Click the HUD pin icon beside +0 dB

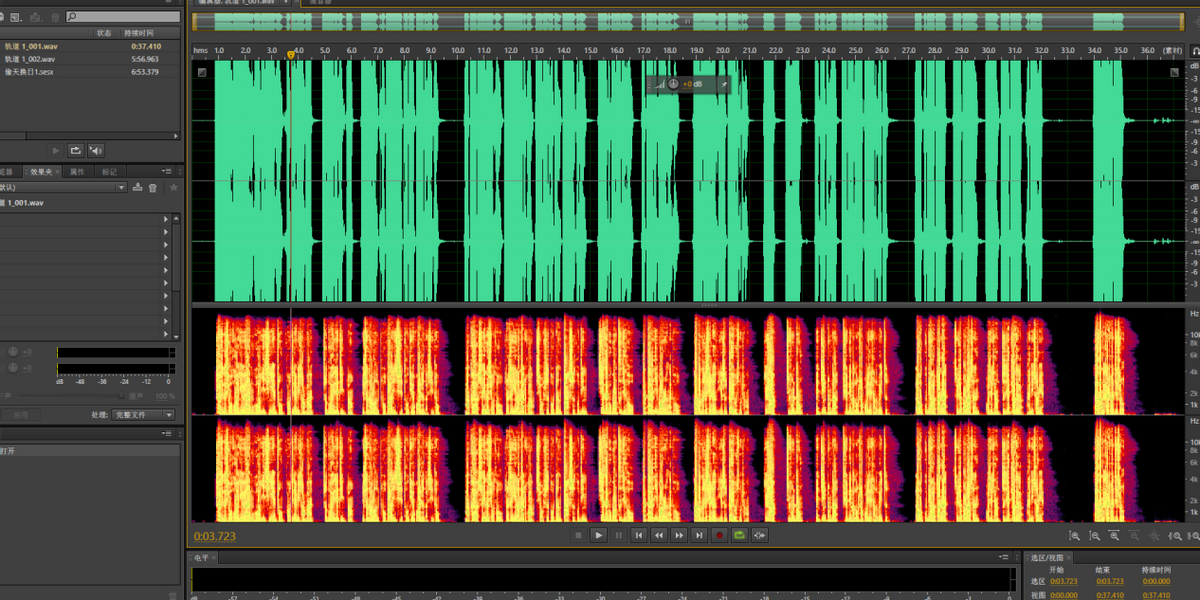tap(724, 85)
